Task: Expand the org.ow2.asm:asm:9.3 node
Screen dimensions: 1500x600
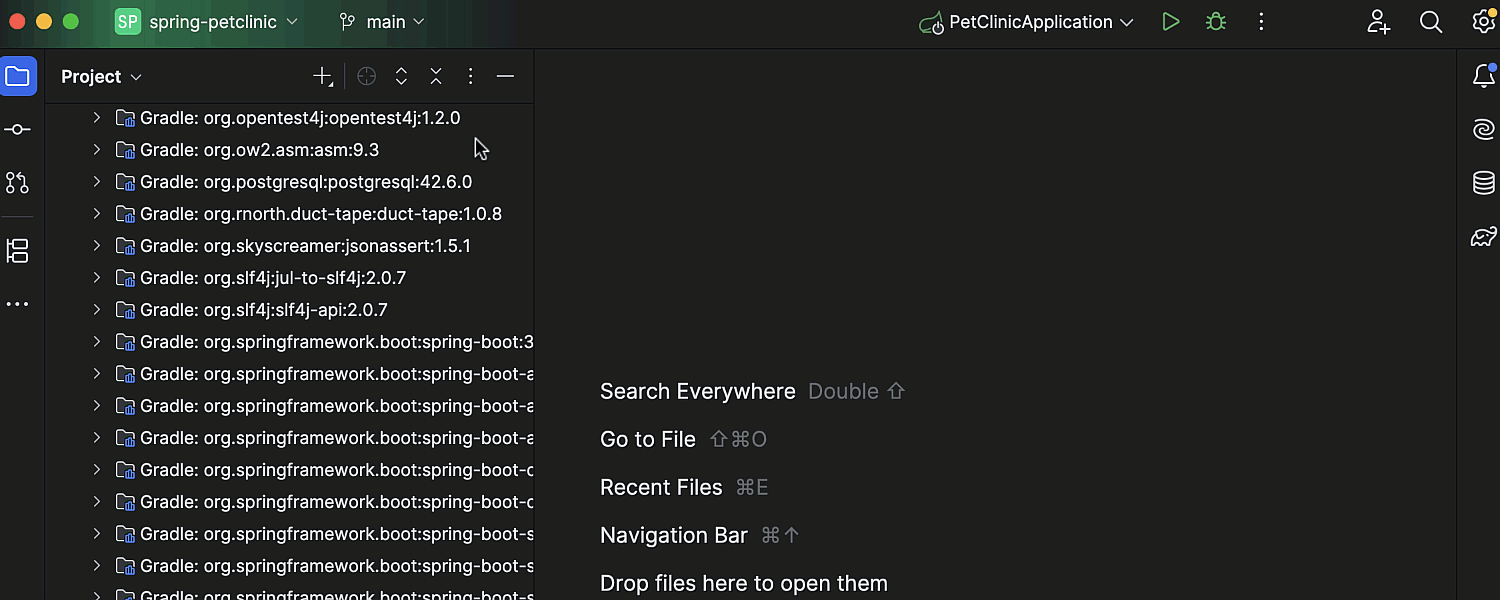Action: point(97,150)
